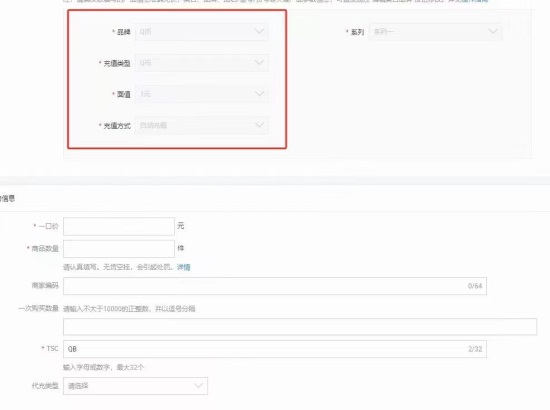The width and height of the screenshot is (550, 410).
Task: Click the 2/32 counter in TSC field
Action: (475, 349)
